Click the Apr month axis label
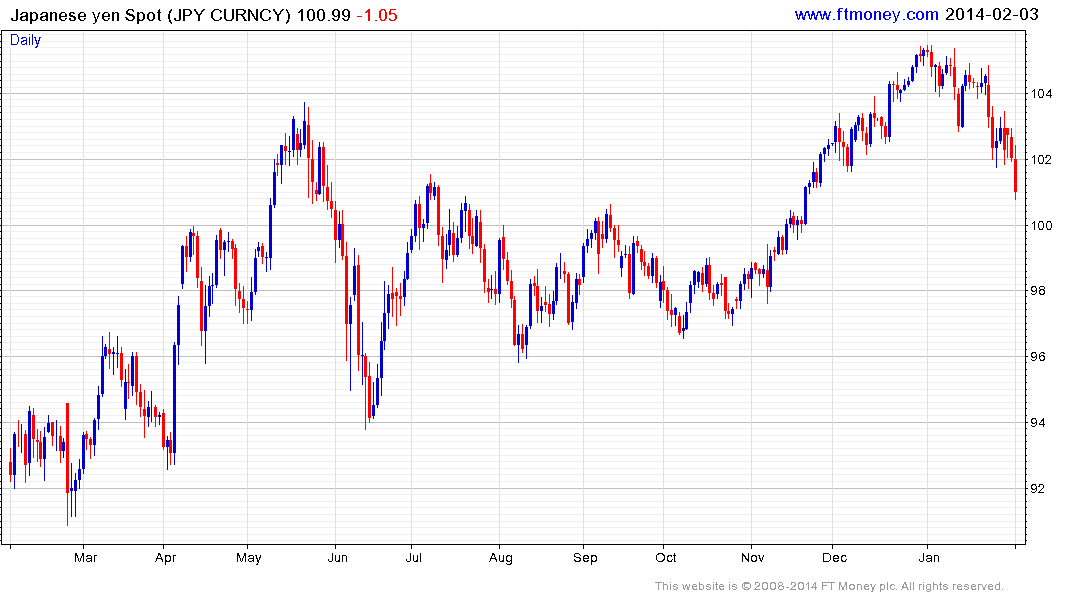1075x600 pixels. tap(165, 557)
